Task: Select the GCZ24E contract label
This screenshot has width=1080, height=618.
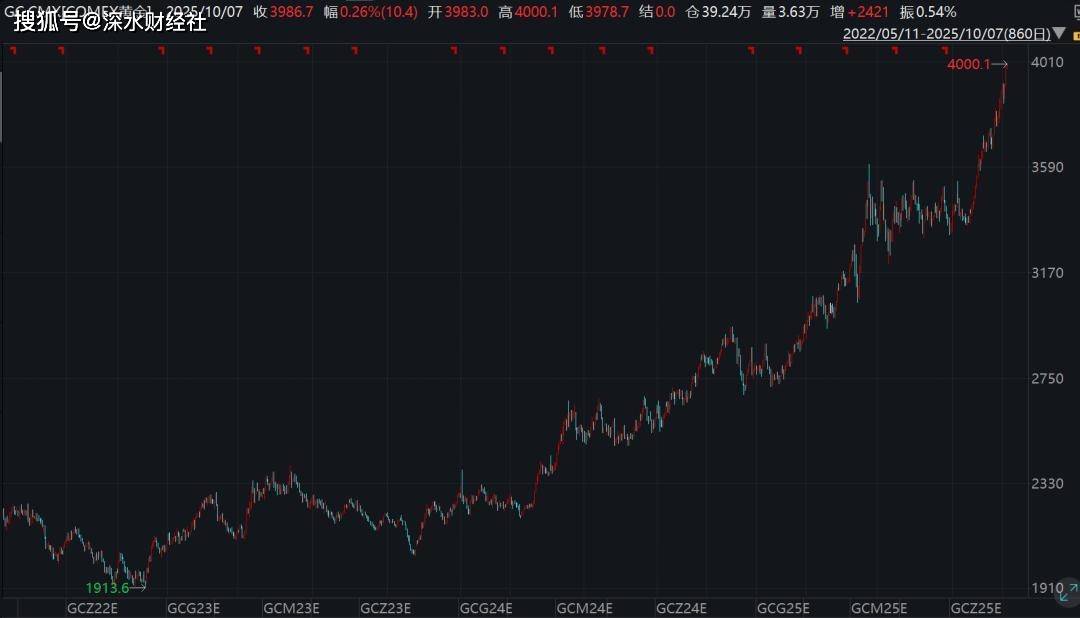Action: tap(681, 608)
